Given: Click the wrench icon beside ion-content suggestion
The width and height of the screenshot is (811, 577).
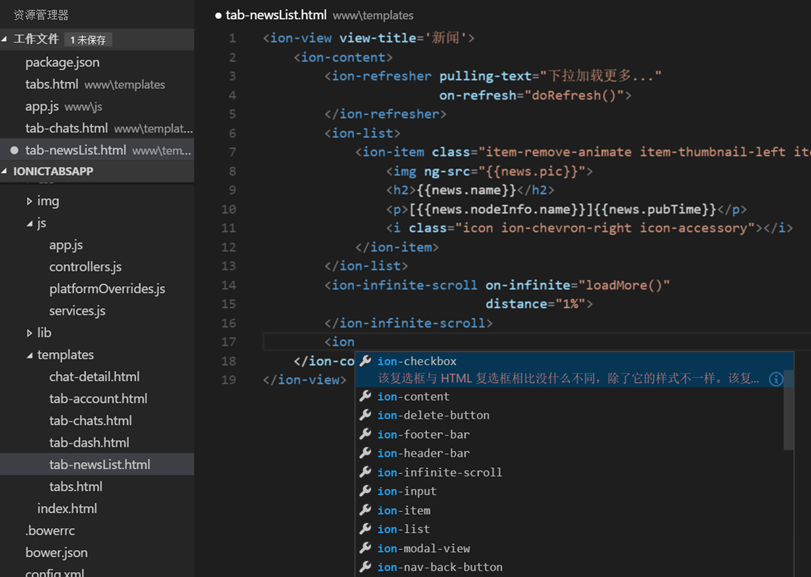Looking at the screenshot, I should 365,396.
